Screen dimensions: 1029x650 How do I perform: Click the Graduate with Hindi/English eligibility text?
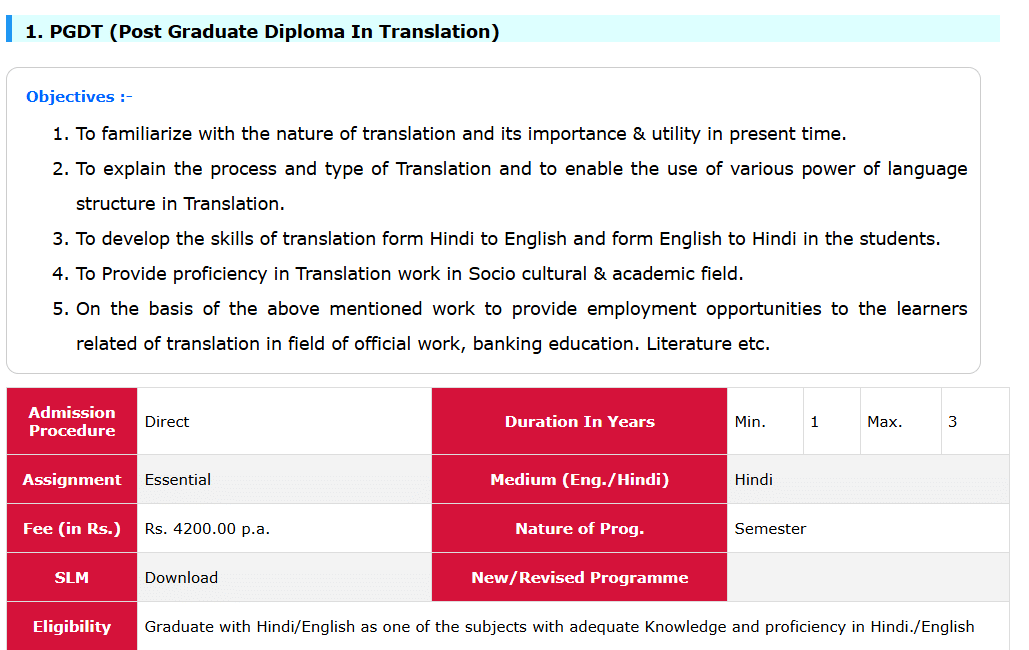click(559, 627)
